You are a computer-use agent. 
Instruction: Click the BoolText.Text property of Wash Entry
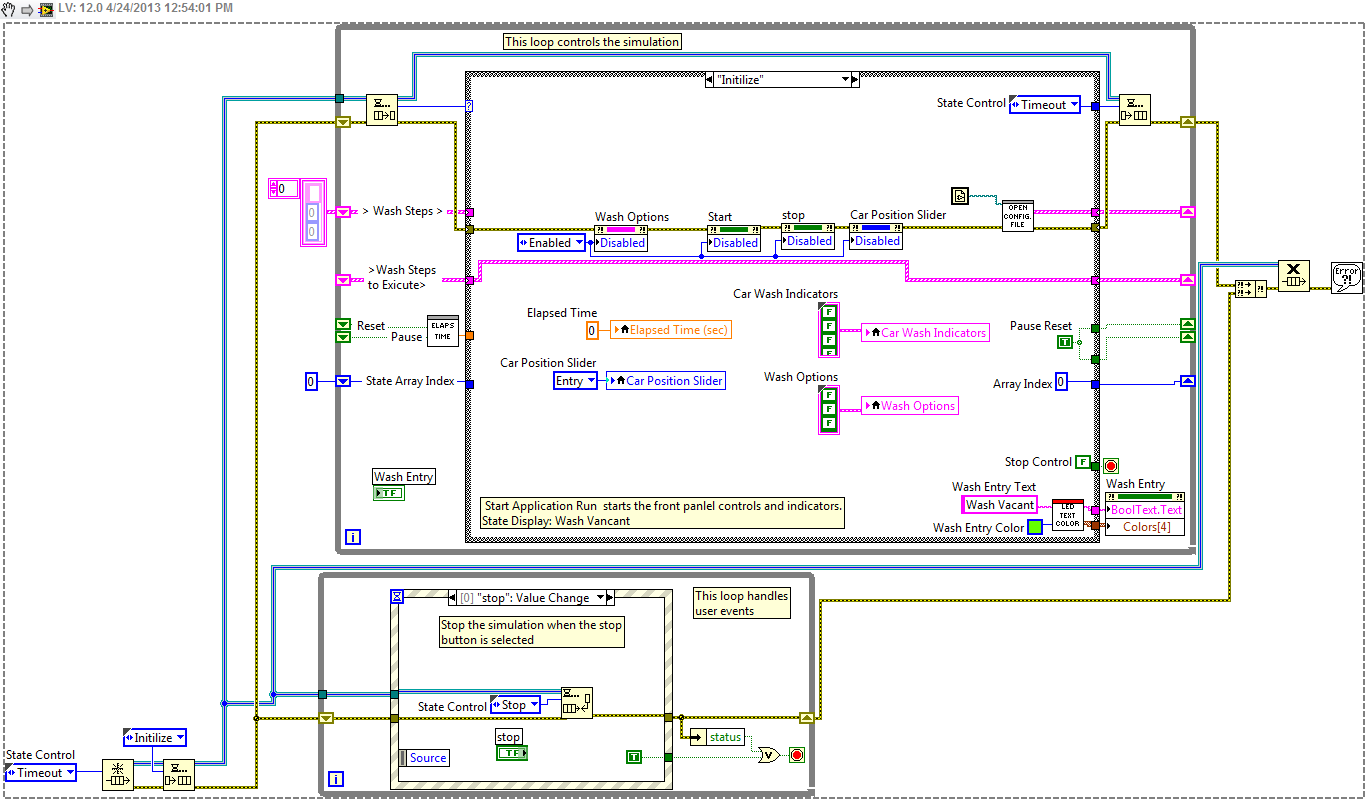1145,509
